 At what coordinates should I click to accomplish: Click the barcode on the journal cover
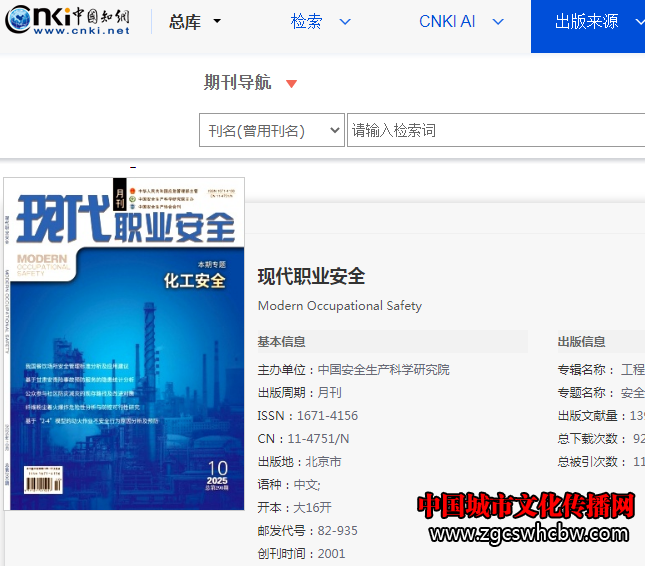point(45,484)
